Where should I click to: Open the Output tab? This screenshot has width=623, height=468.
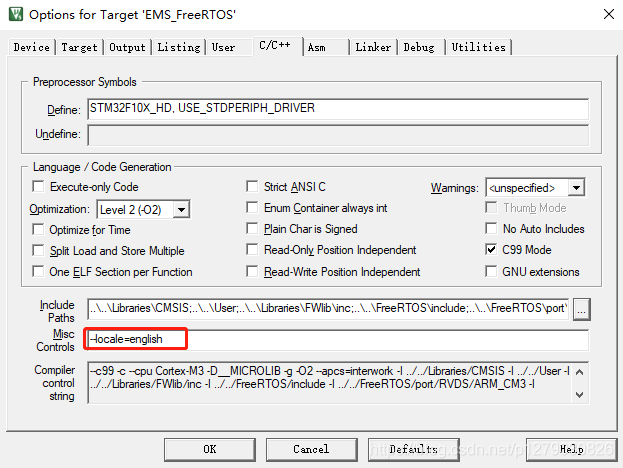[127, 47]
